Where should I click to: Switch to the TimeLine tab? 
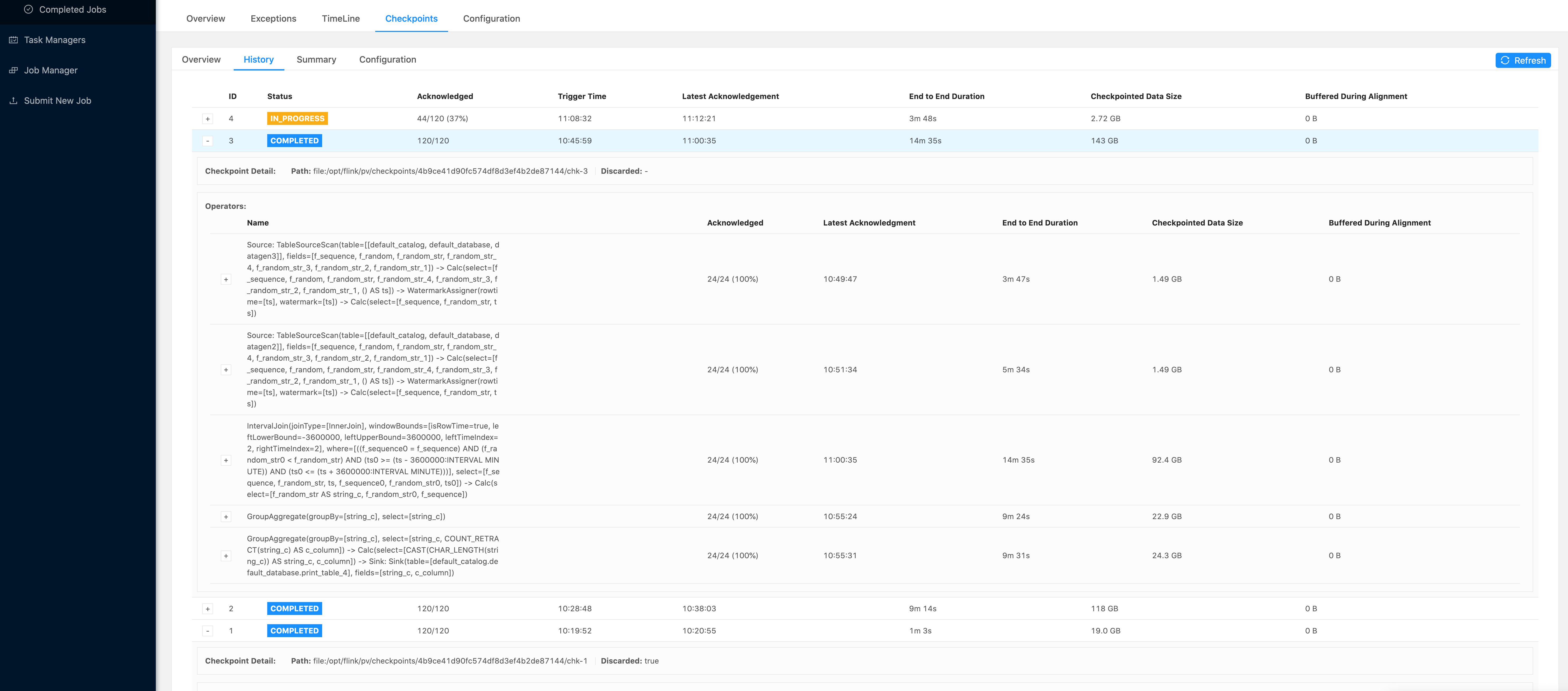[340, 19]
